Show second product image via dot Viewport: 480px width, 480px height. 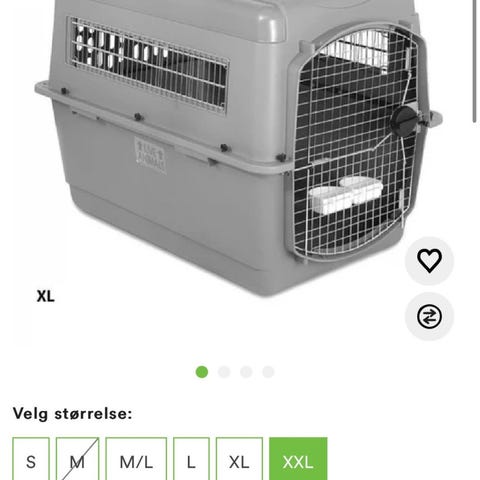tap(224, 372)
